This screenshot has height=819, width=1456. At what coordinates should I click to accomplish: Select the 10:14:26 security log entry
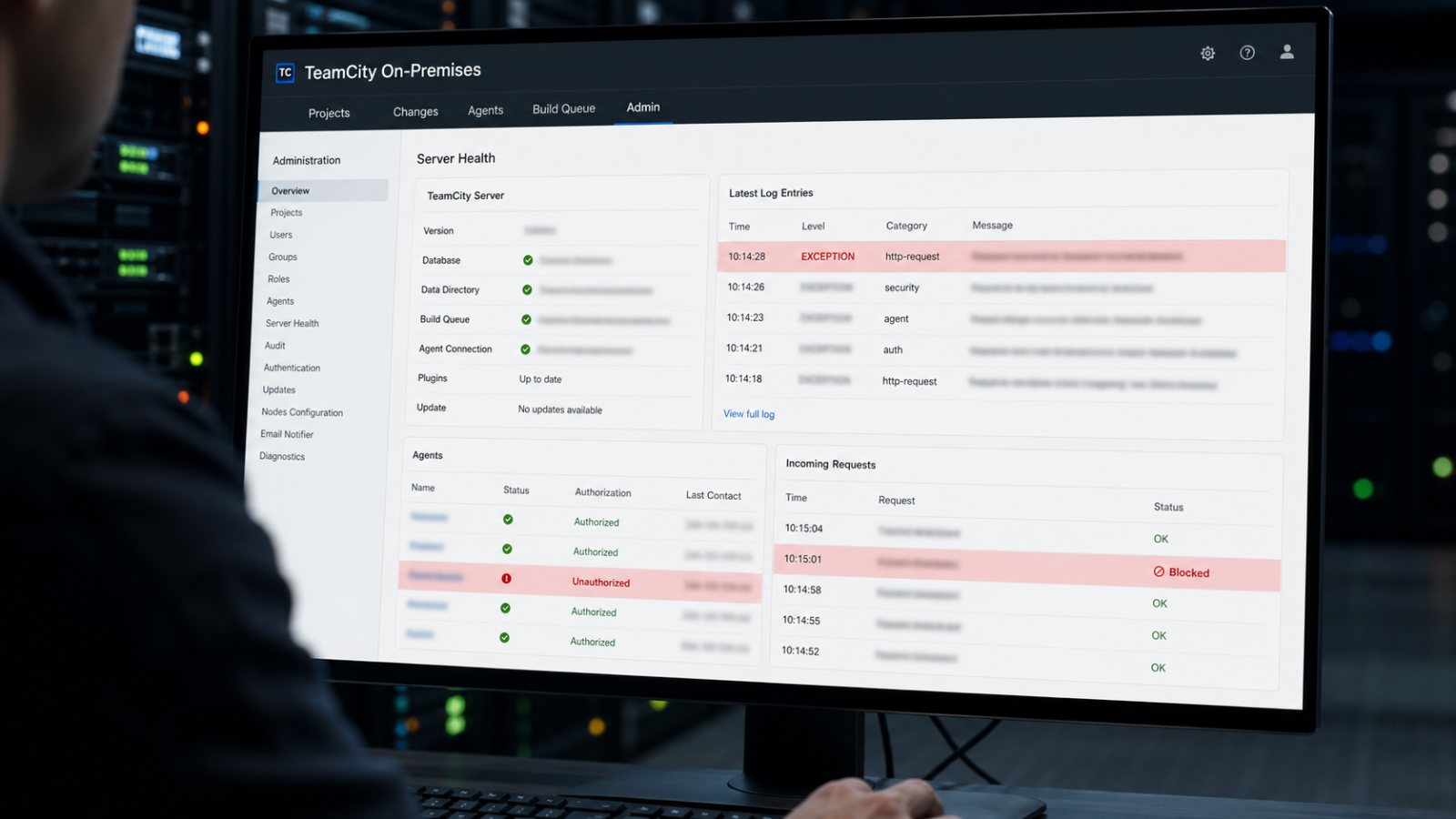tap(1000, 288)
